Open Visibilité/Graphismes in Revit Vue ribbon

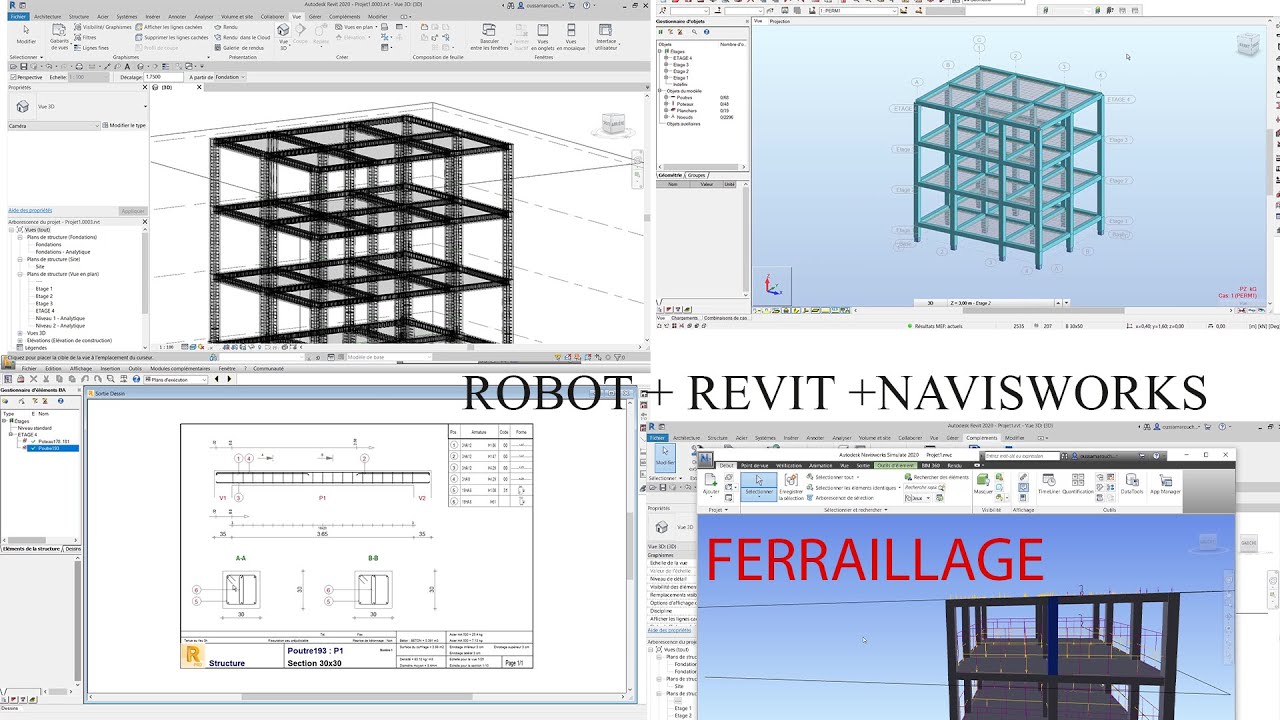pos(102,27)
